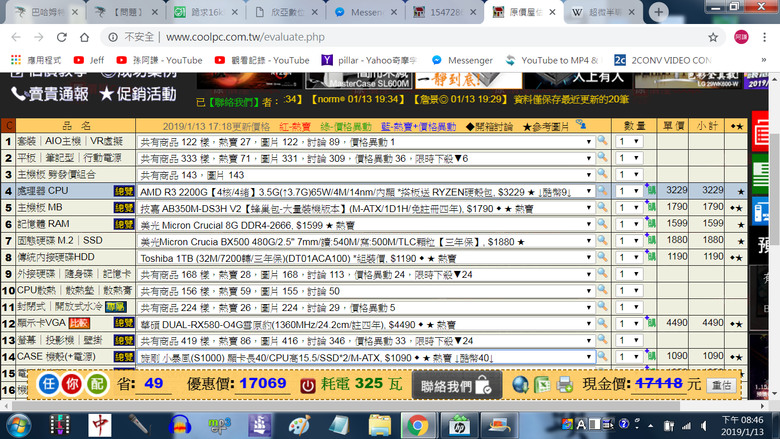Screen dimensions: 780x439
Task: Open the 顯示卡VGA product dropdown
Action: tap(366, 324)
